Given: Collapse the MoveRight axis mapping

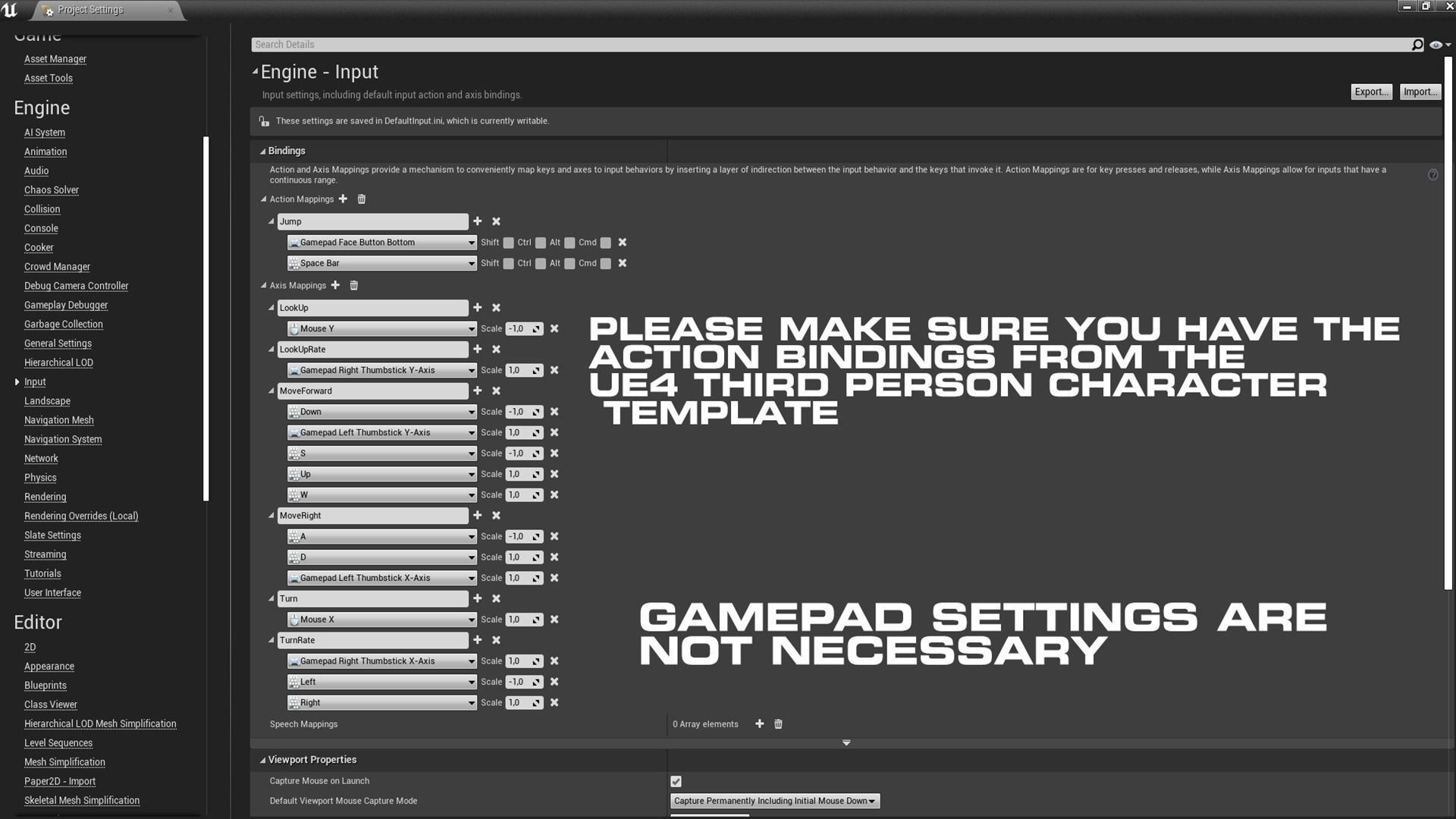Looking at the screenshot, I should click(x=271, y=516).
